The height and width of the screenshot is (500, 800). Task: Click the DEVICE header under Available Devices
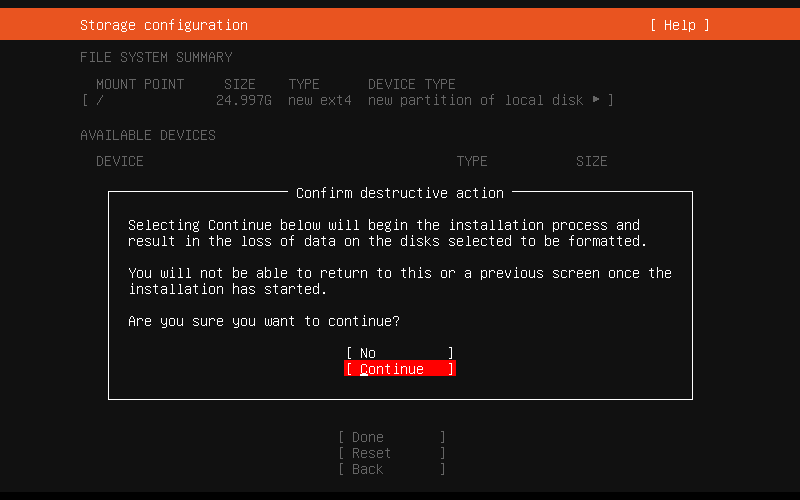[x=119, y=161]
